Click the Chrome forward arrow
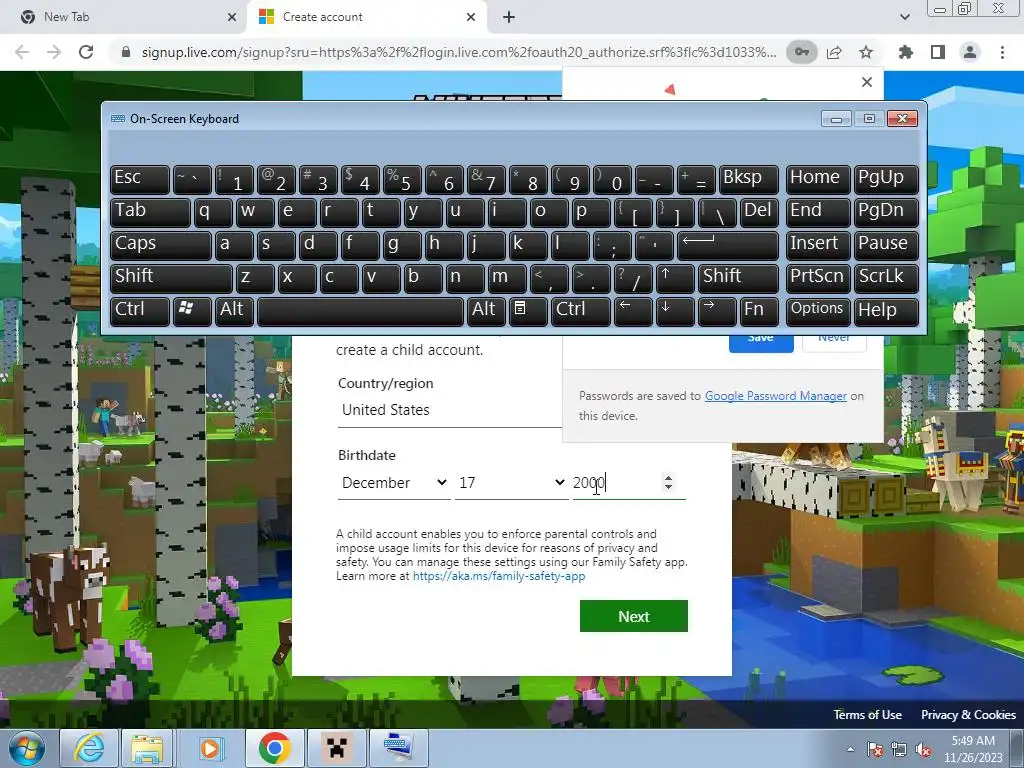Image resolution: width=1024 pixels, height=768 pixels. (x=54, y=52)
